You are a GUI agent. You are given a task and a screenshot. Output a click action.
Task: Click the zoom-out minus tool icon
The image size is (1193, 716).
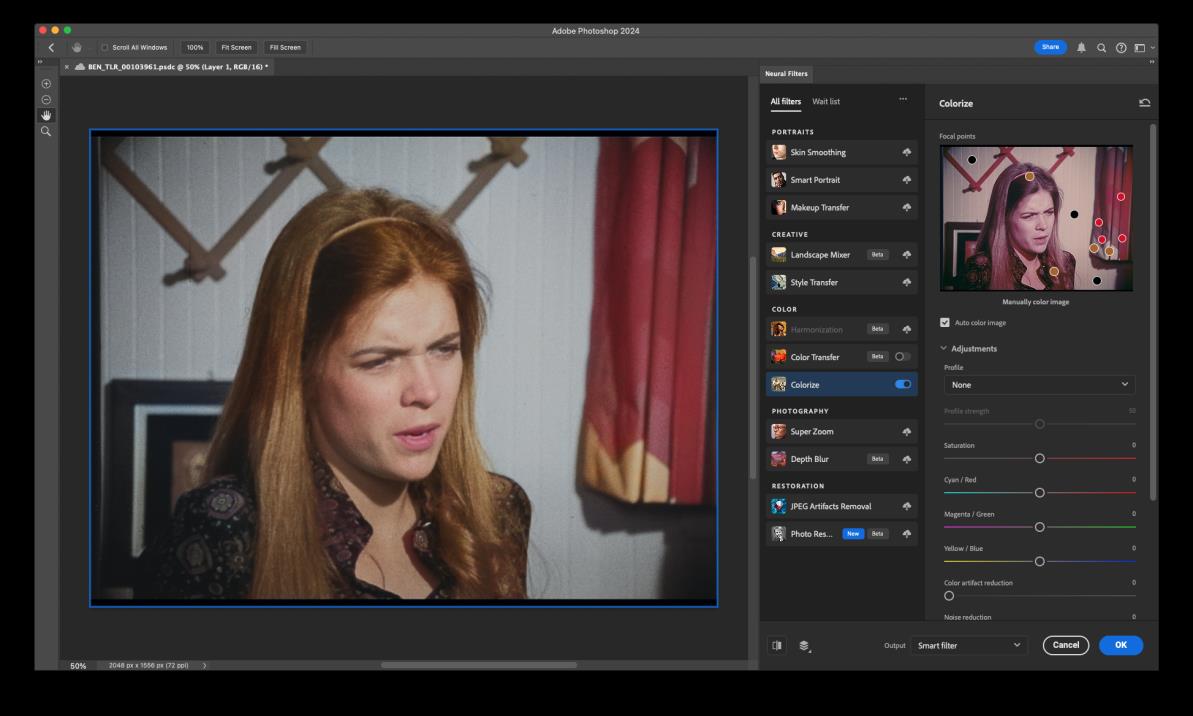coord(46,100)
